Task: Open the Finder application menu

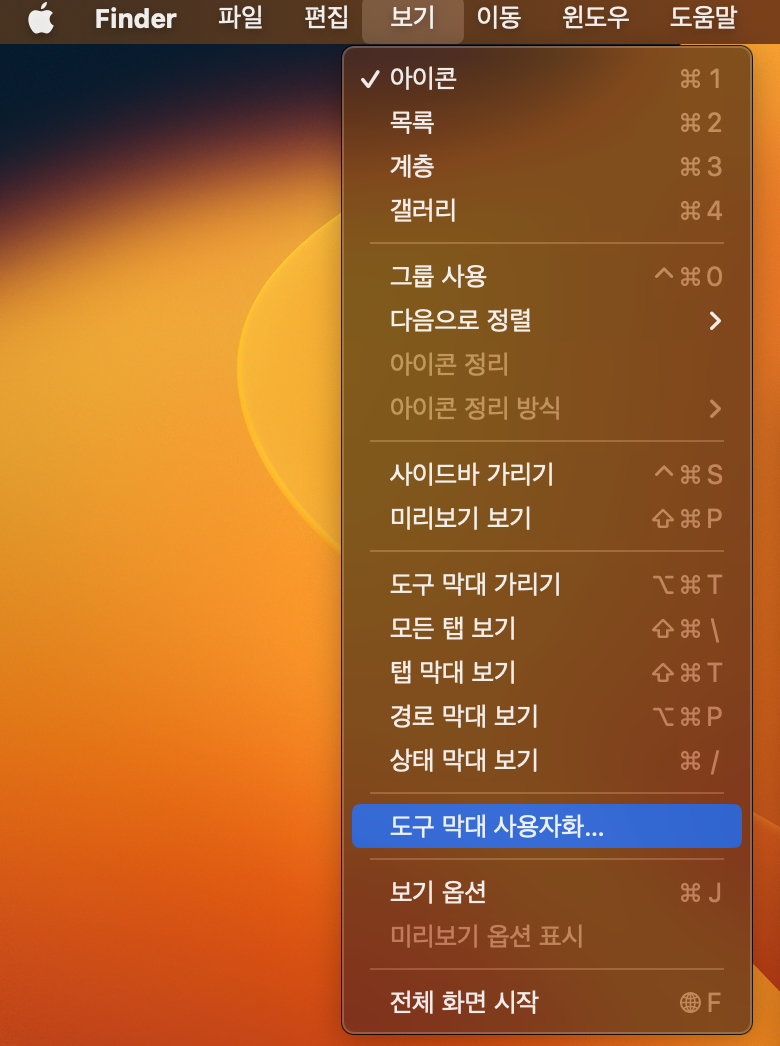Action: [x=135, y=18]
